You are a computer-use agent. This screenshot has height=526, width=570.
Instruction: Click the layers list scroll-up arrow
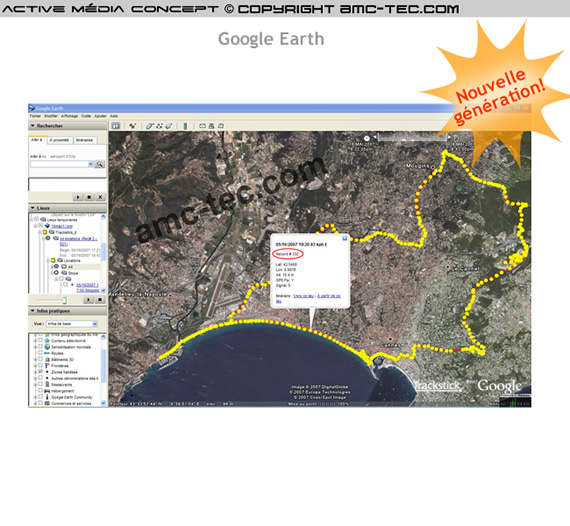tap(103, 337)
